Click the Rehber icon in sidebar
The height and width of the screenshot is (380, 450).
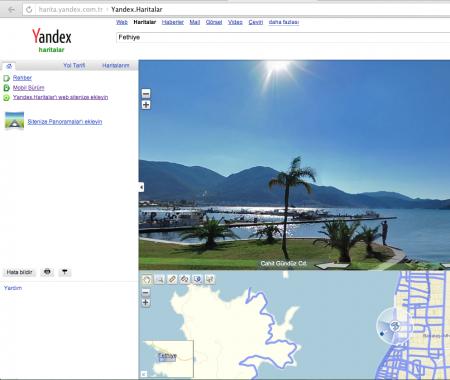[x=6, y=78]
